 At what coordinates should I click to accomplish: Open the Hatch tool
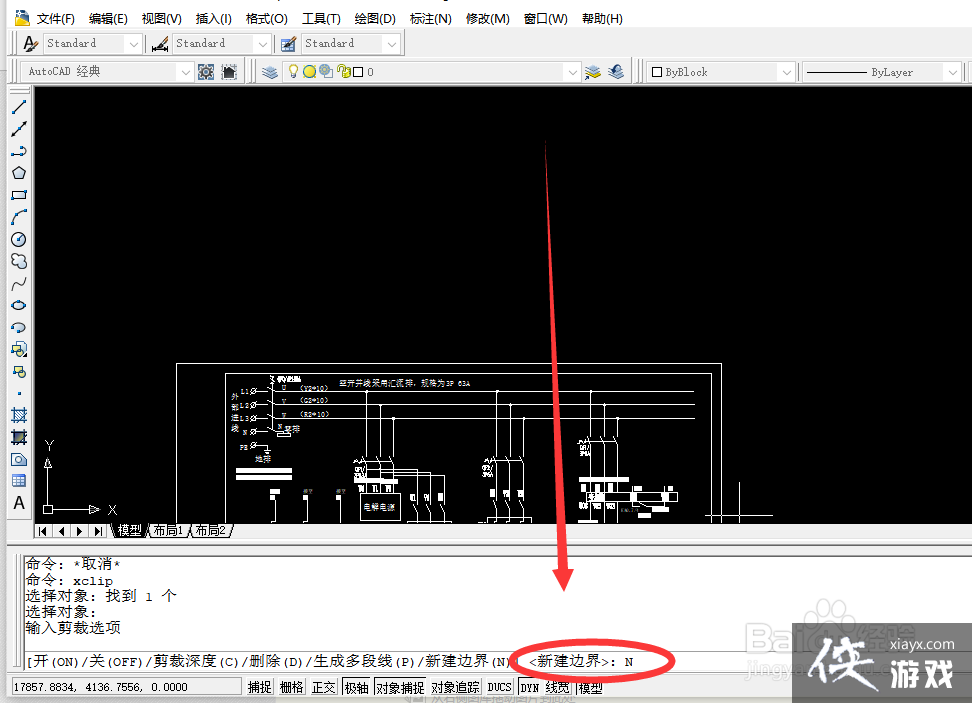pos(18,414)
